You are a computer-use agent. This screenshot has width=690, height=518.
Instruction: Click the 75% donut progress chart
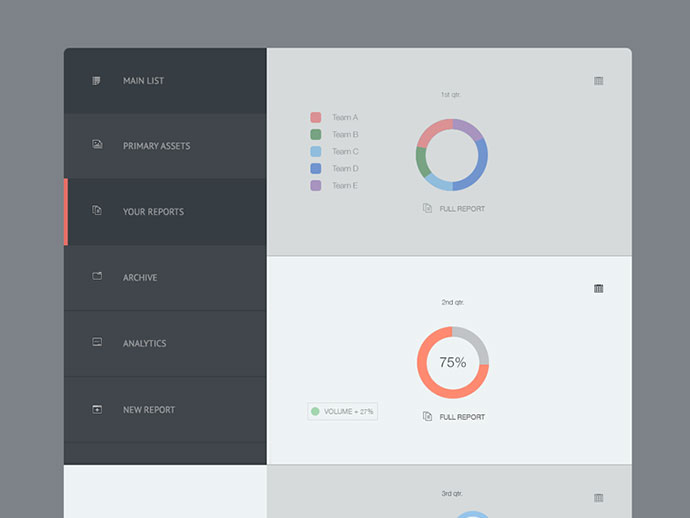(453, 362)
